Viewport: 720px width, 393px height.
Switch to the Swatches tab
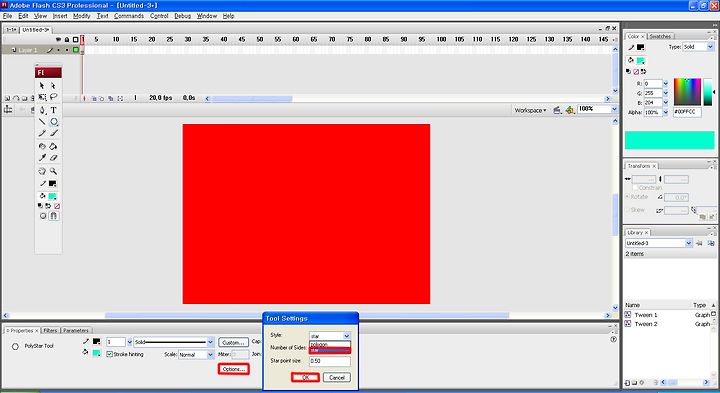[x=660, y=36]
